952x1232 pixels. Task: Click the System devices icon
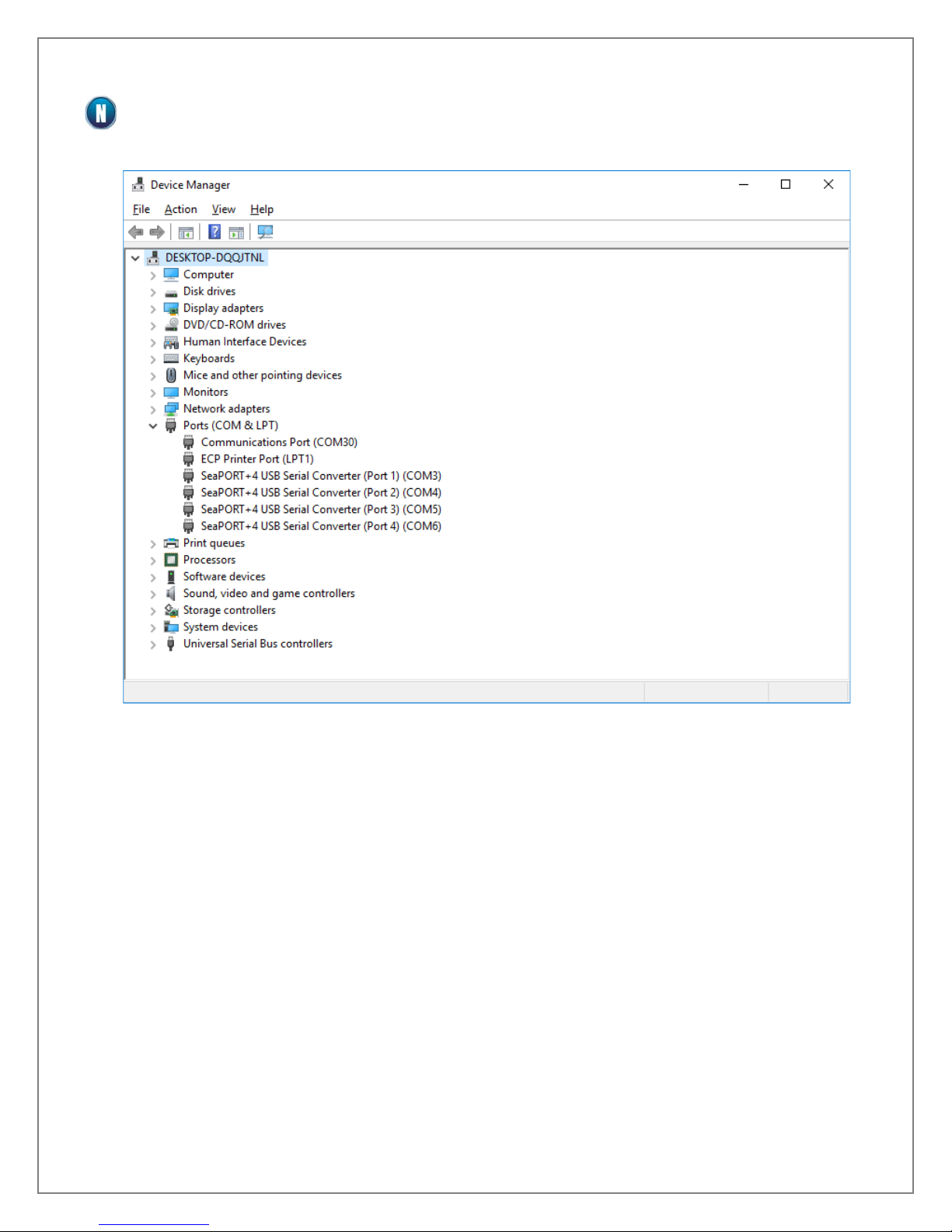pyautogui.click(x=171, y=627)
